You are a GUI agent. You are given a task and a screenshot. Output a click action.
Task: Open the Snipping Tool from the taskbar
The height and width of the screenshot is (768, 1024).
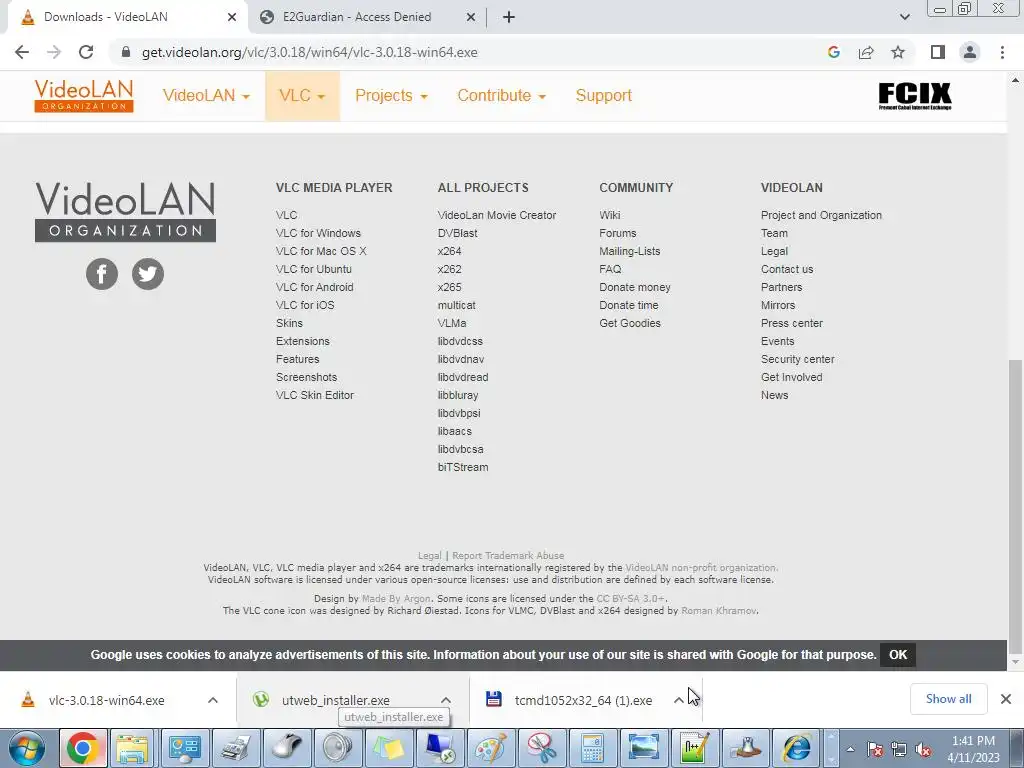pos(541,748)
